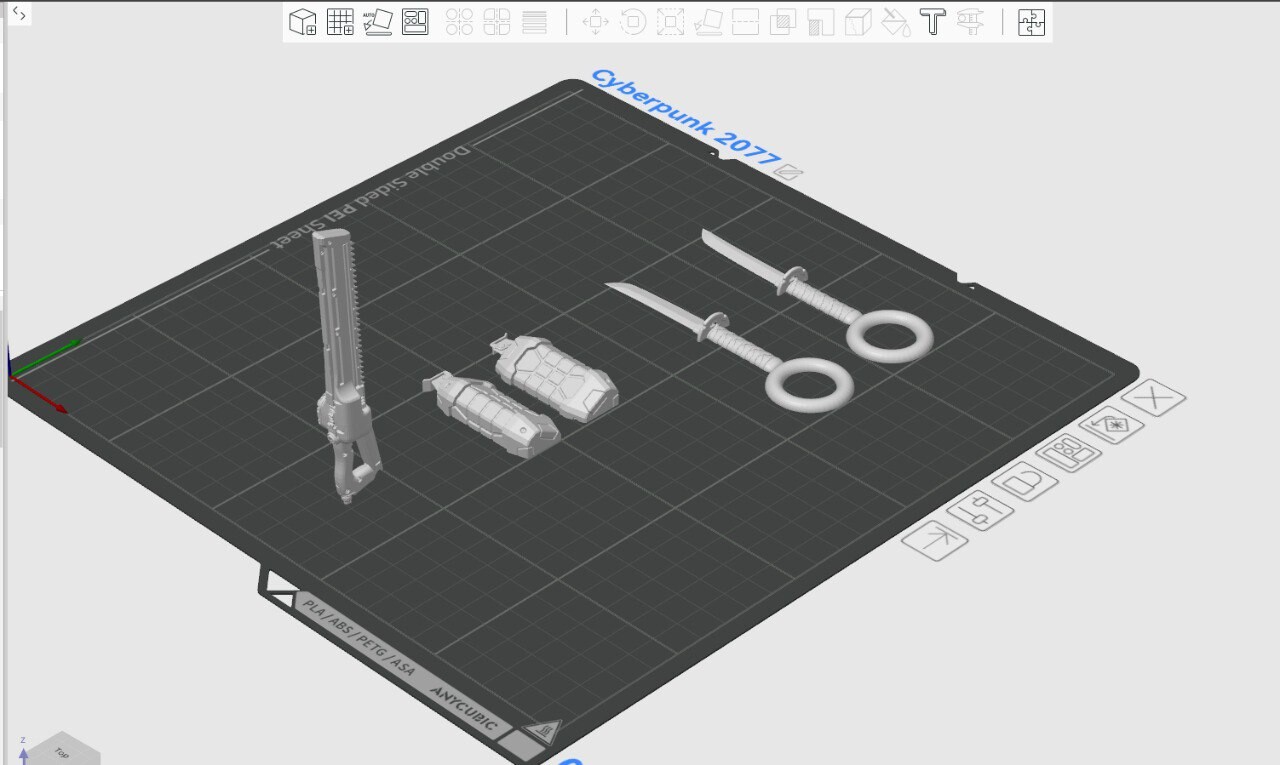Auto orient objects from the top toolbar

[378, 22]
